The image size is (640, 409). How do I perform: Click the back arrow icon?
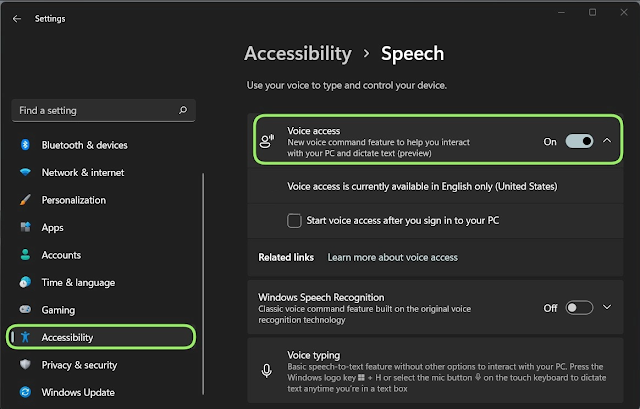tap(18, 18)
